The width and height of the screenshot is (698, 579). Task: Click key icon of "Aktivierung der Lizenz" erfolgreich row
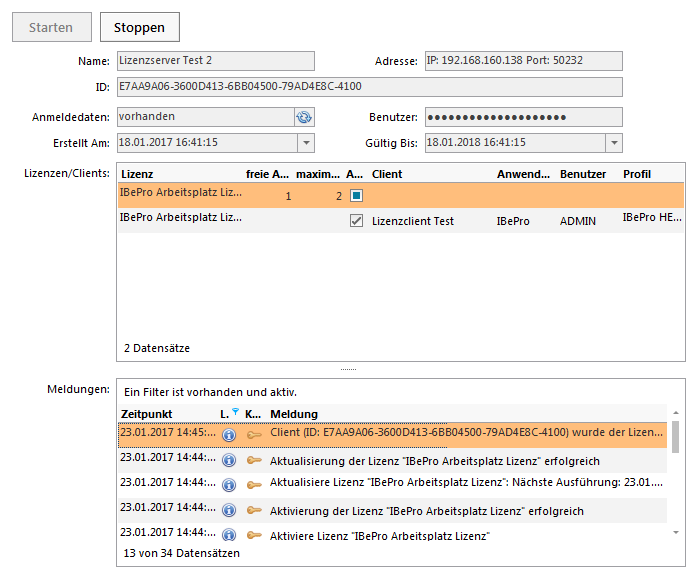coord(255,511)
